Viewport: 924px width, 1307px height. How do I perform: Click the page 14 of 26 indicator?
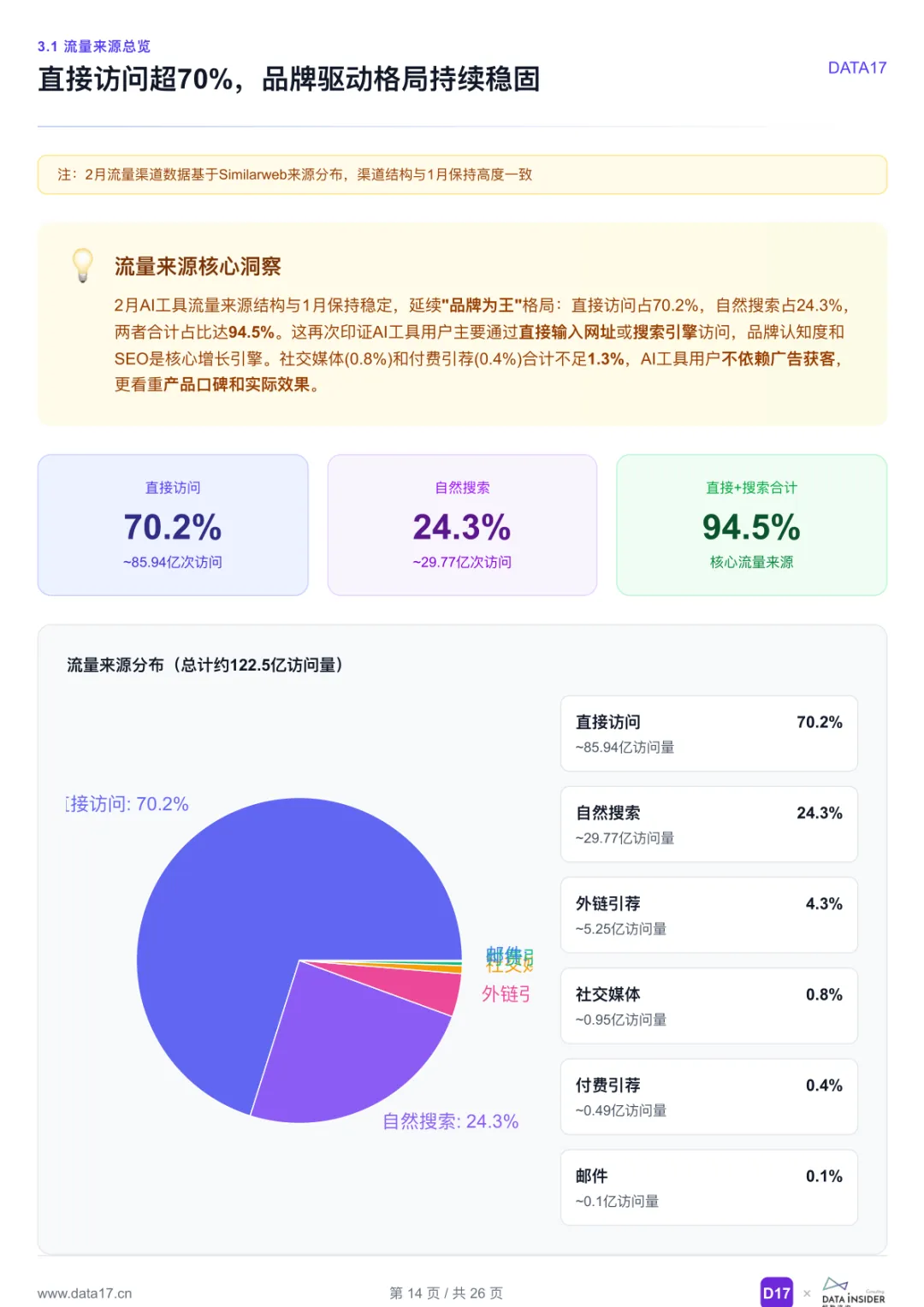tap(446, 1292)
